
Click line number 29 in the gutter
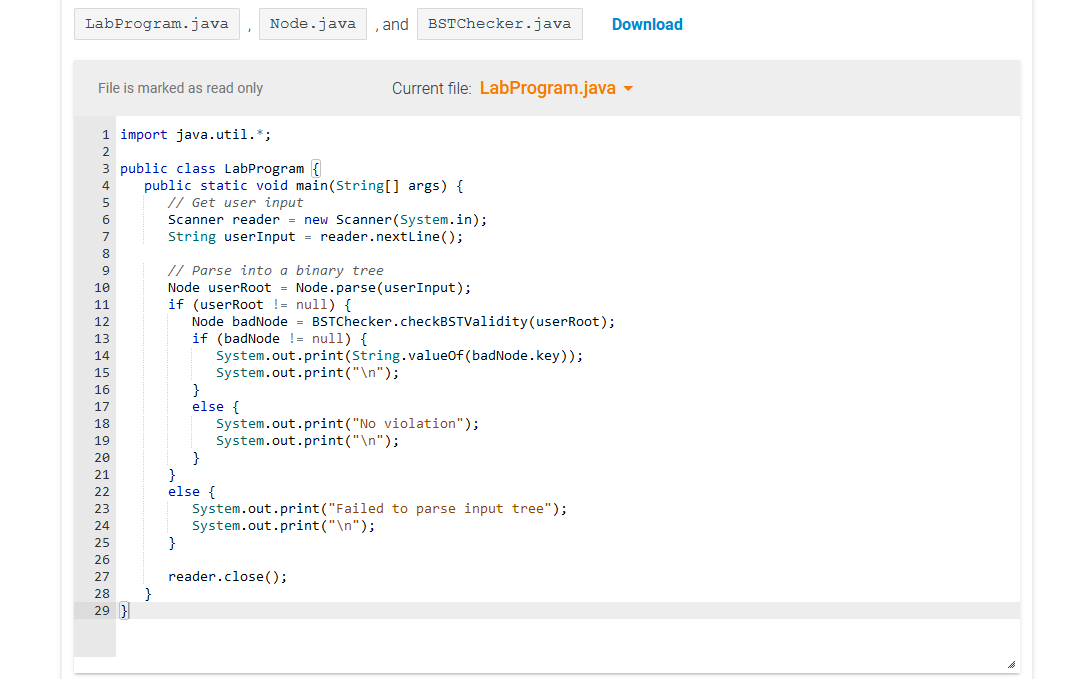pos(101,610)
